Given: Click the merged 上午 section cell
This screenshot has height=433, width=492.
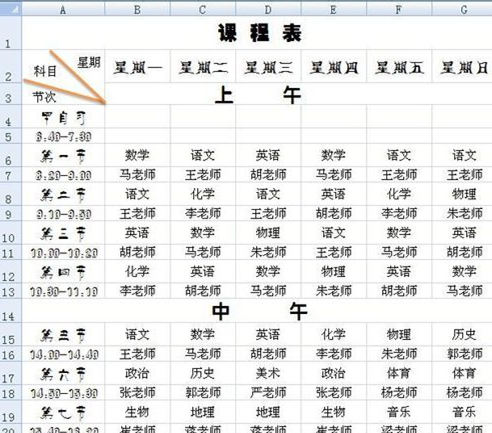Looking at the screenshot, I should [x=298, y=94].
